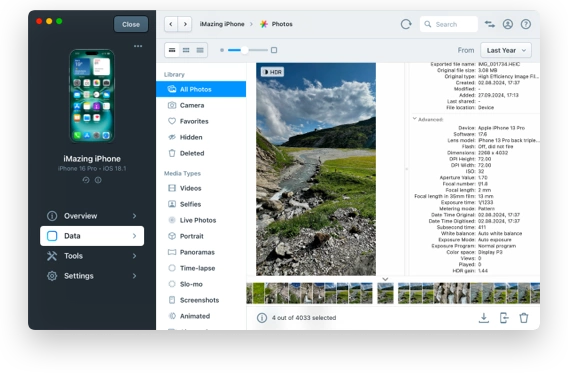Select the small grid view mode
568x376 pixels.
point(200,50)
